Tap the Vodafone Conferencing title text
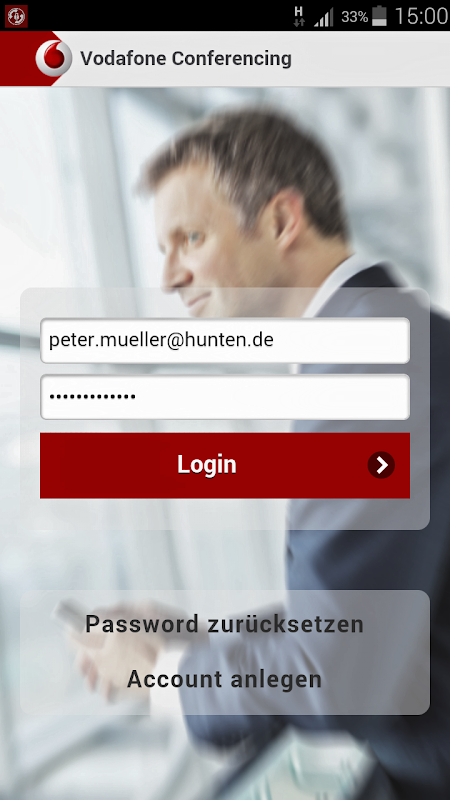Viewport: 450px width, 800px height. tap(186, 59)
